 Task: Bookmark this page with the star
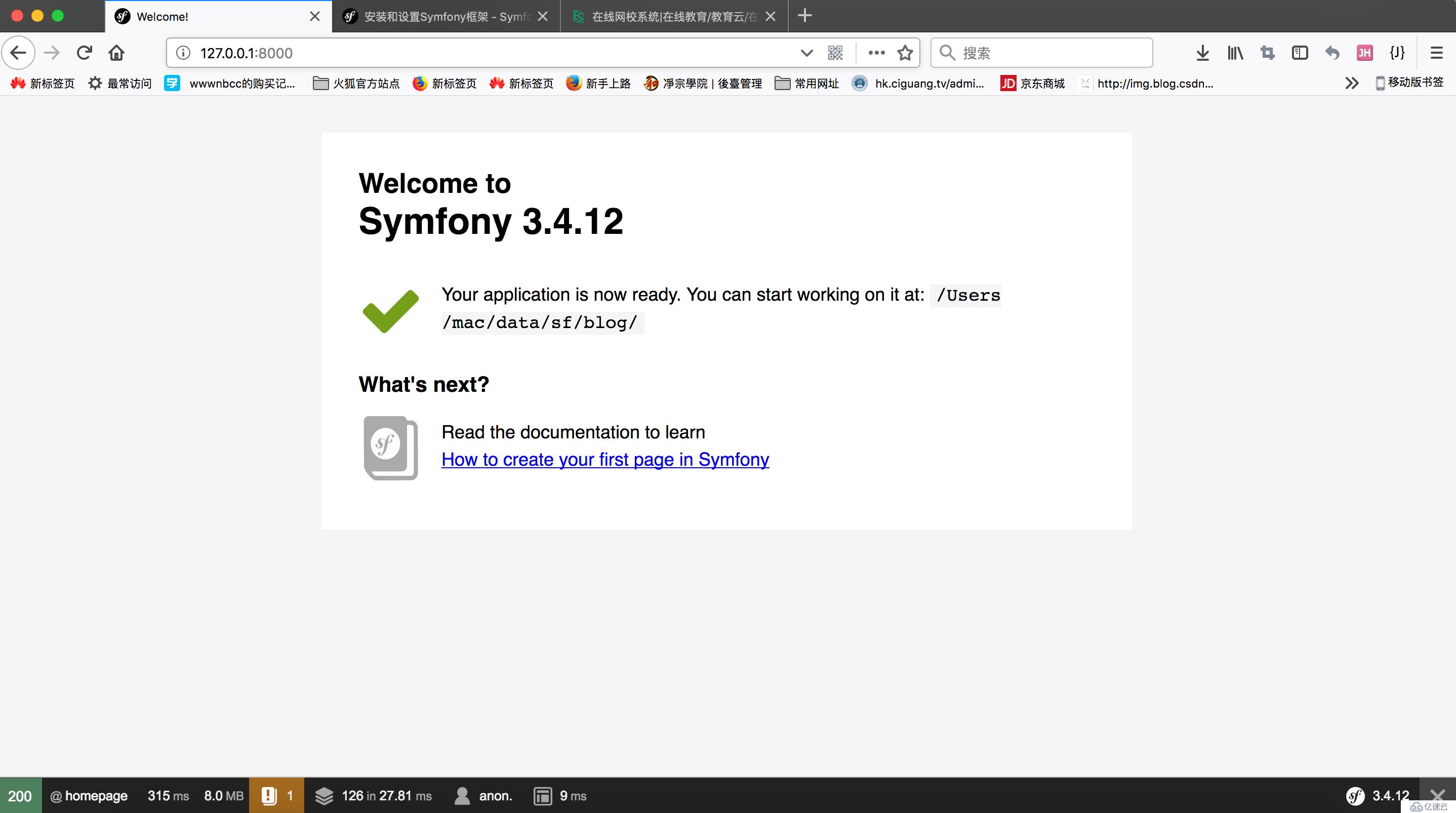905,53
